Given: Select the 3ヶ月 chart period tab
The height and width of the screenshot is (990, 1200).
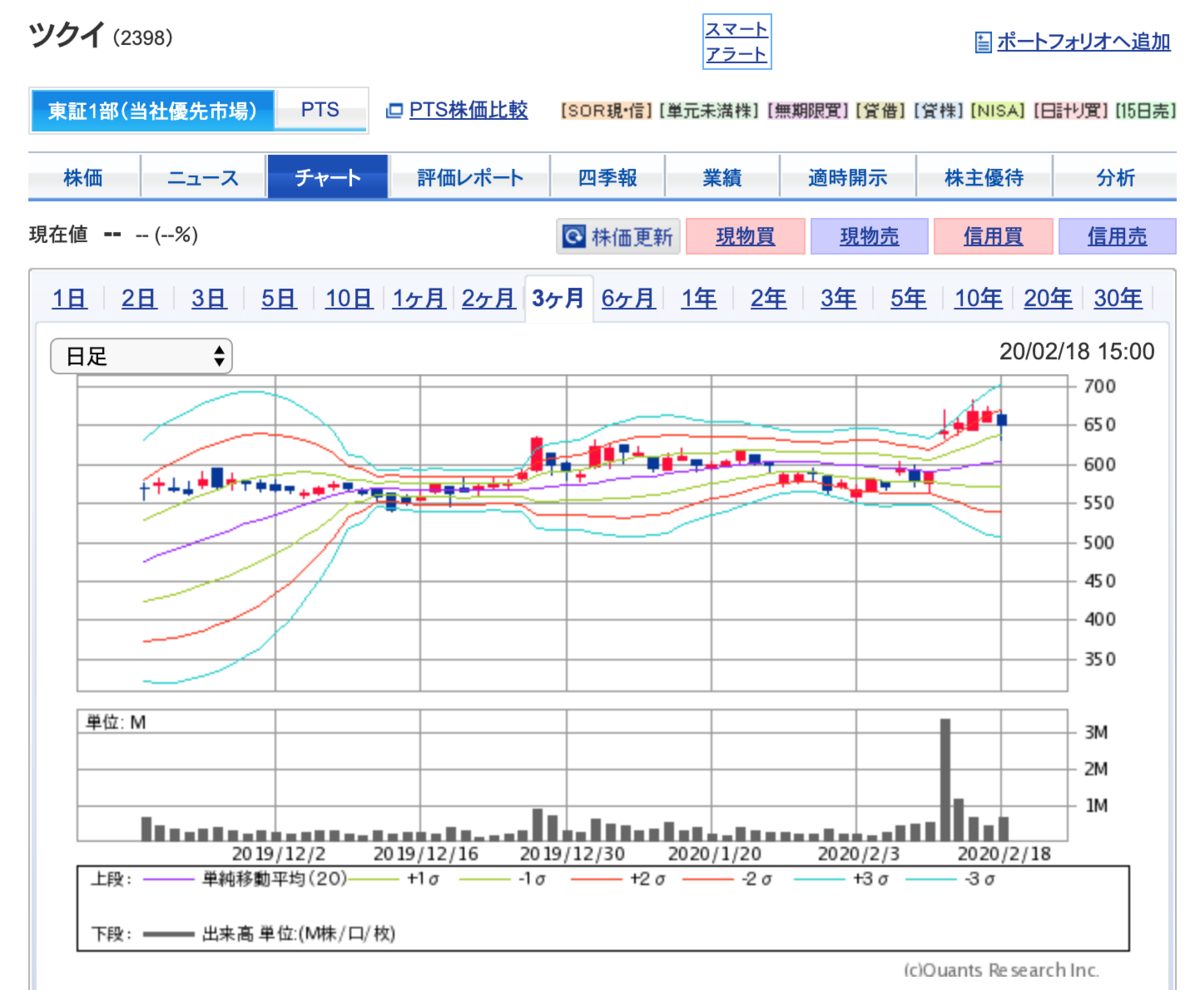Looking at the screenshot, I should (559, 298).
